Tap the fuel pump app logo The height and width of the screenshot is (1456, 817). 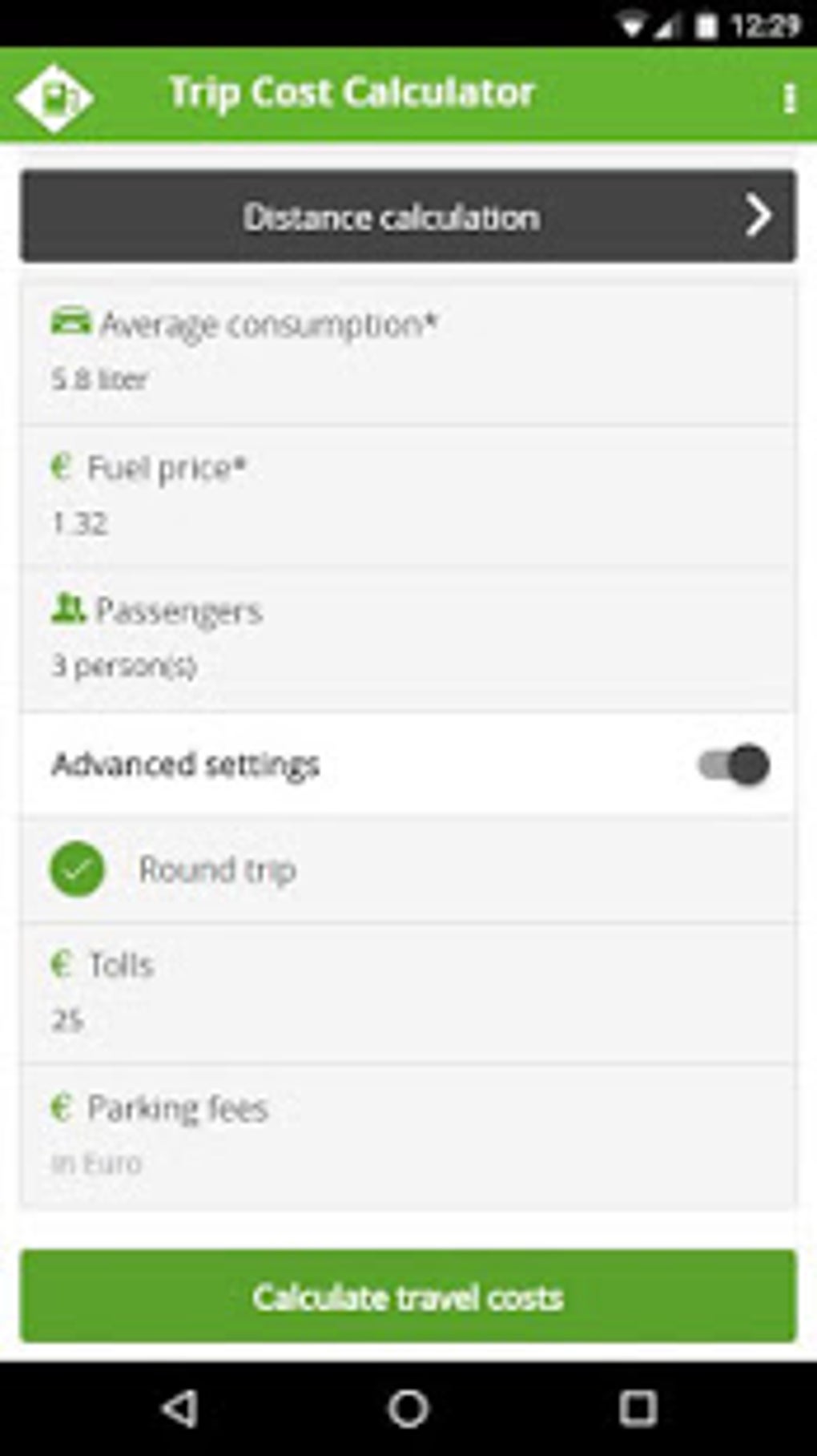(54, 98)
